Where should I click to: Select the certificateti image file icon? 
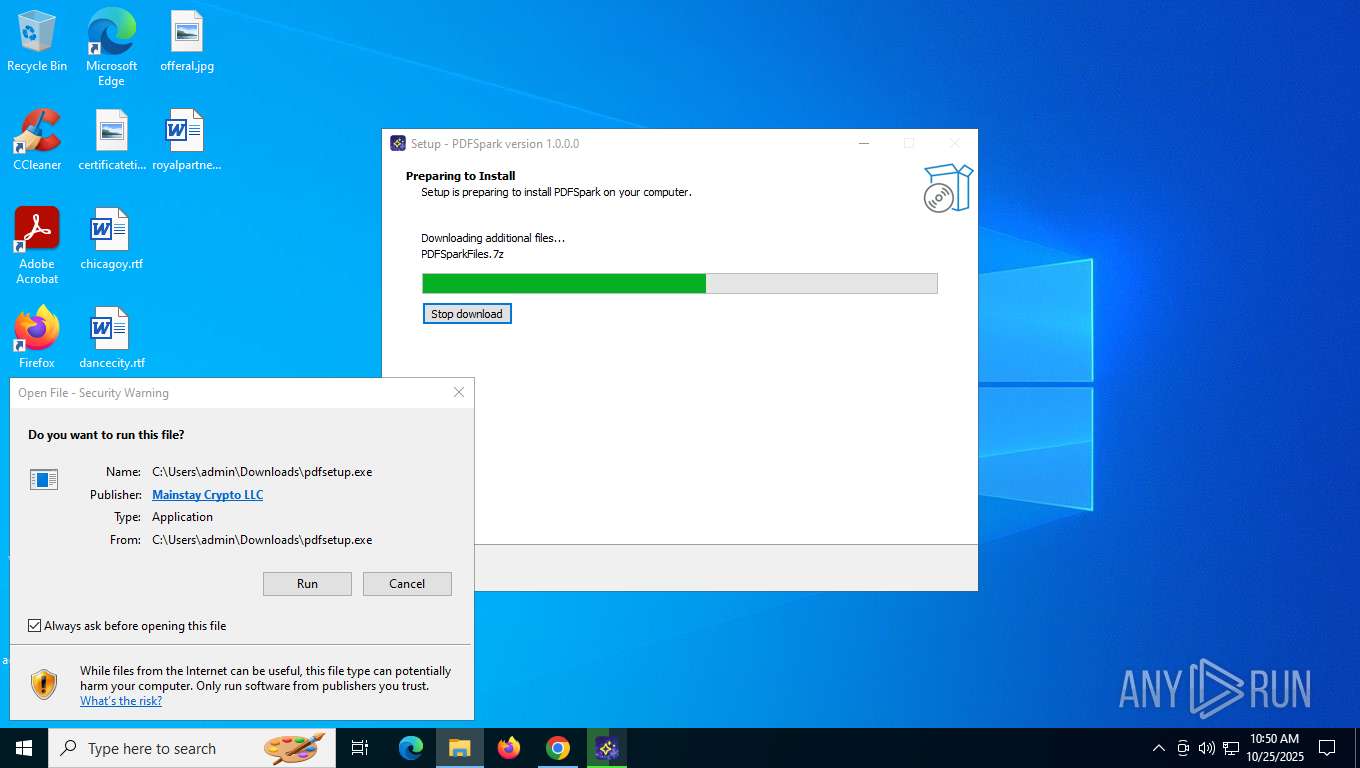112,140
